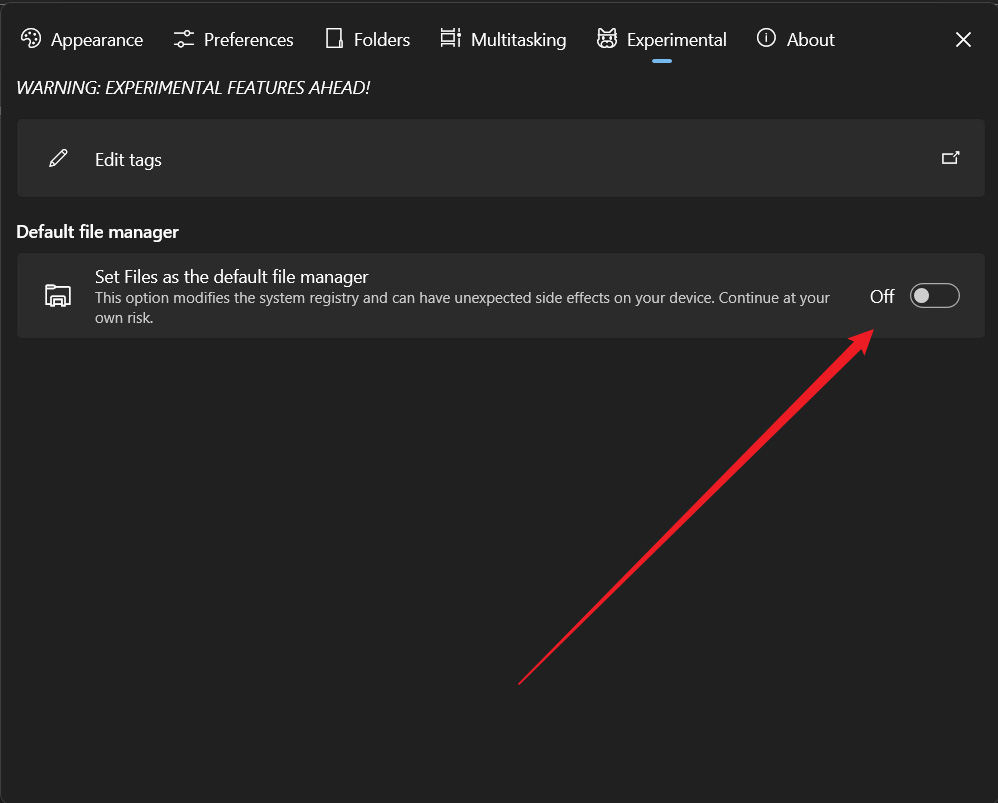Click the external link icon on Edit tags row
Image resolution: width=998 pixels, height=803 pixels.
(950, 157)
